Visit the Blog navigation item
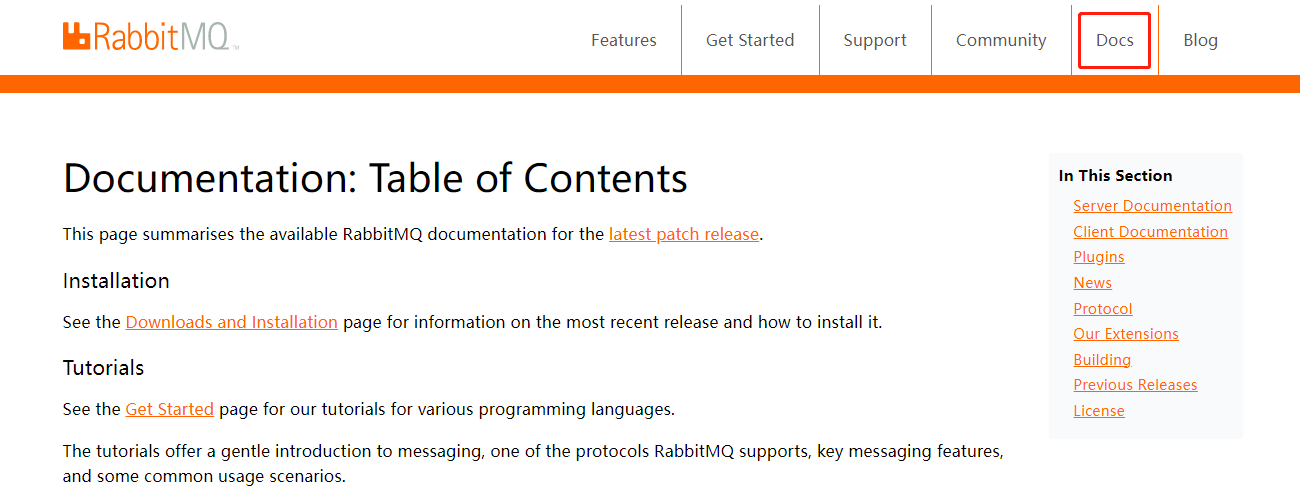This screenshot has height=488, width=1300. [1200, 40]
